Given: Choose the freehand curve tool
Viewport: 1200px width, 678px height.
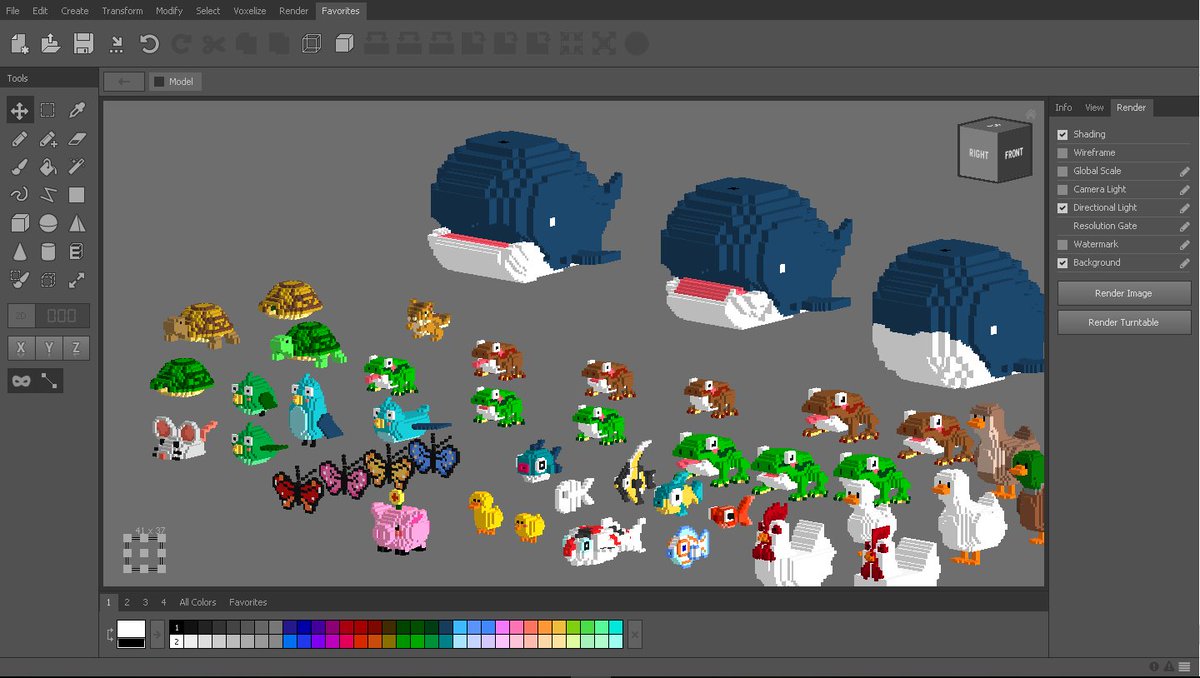Looking at the screenshot, I should (x=19, y=195).
